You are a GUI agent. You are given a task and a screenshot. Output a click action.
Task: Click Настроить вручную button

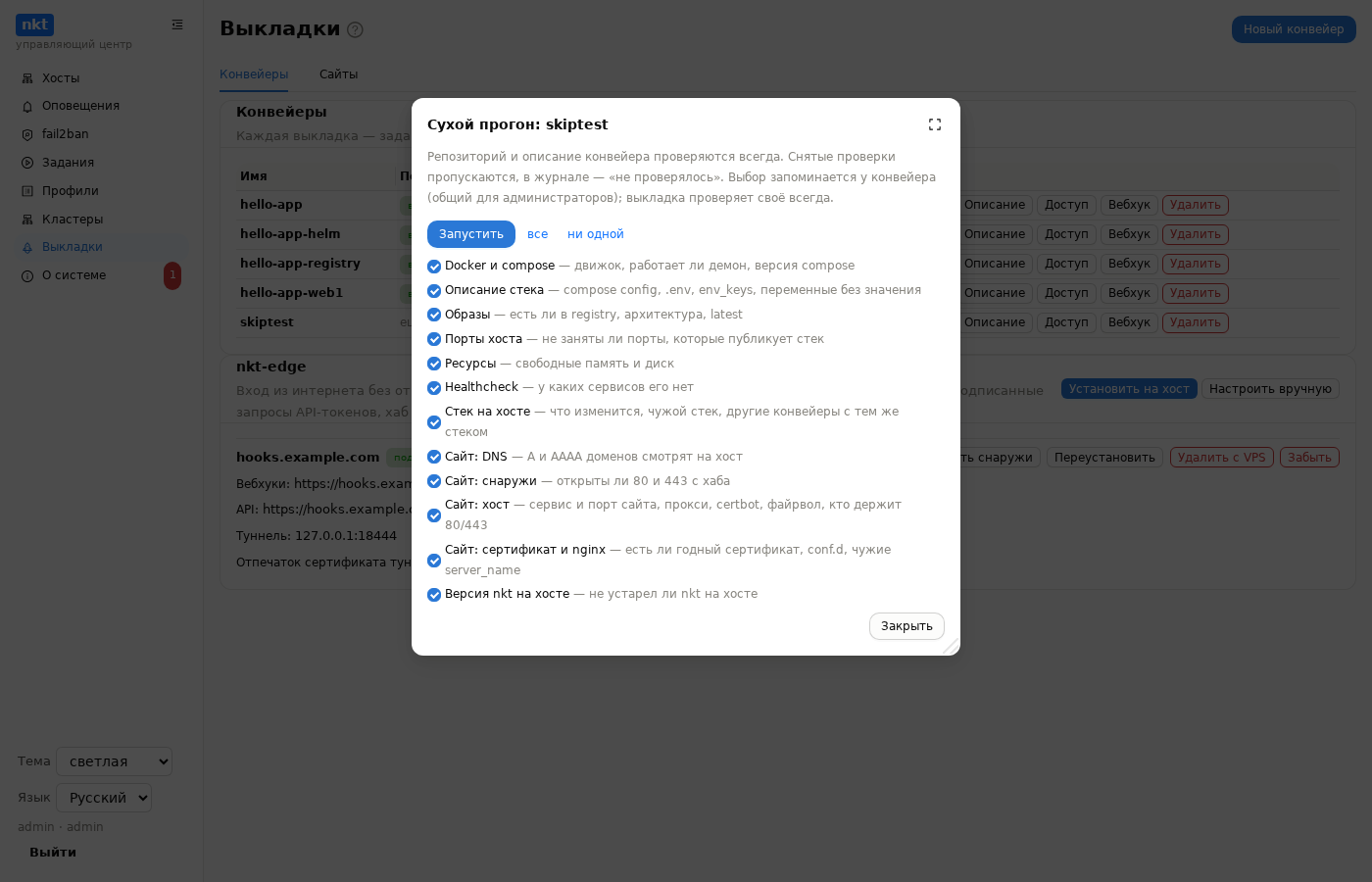[x=1270, y=389]
